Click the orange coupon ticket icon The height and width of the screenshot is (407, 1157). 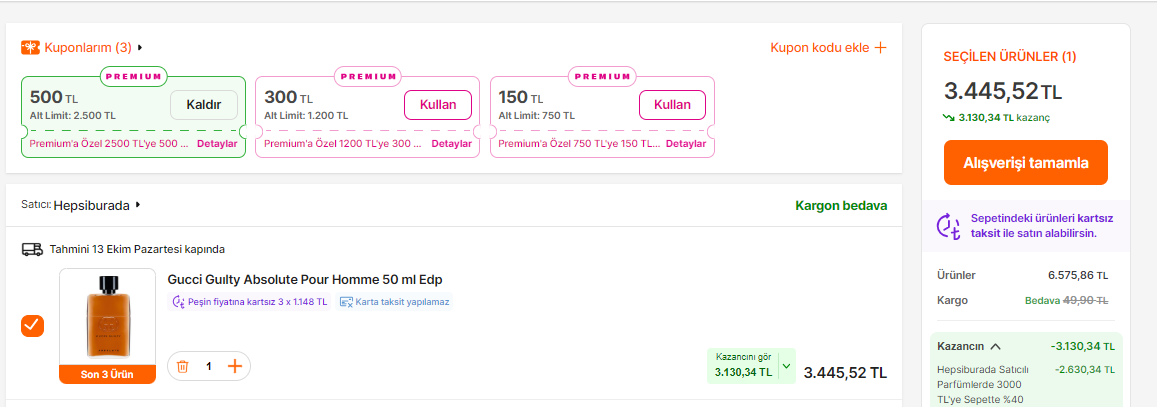coord(30,47)
